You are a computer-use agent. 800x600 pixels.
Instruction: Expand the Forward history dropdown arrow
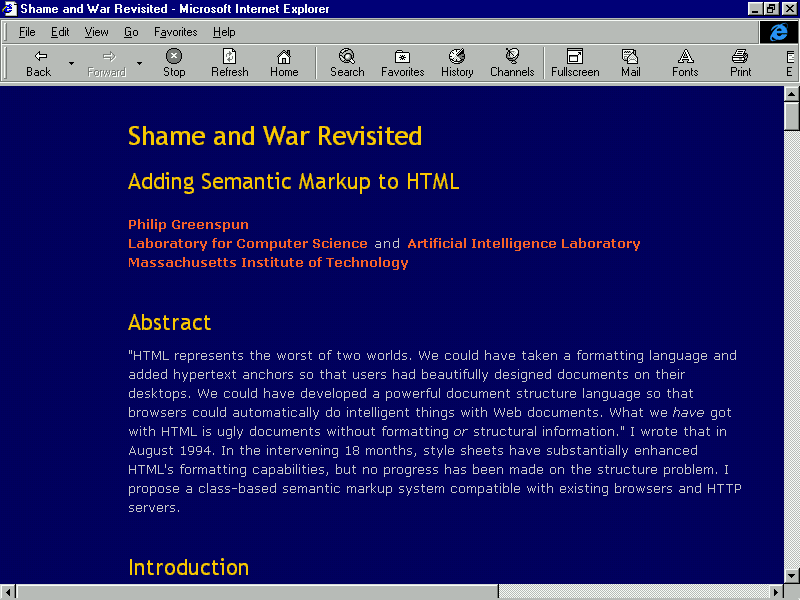(139, 63)
